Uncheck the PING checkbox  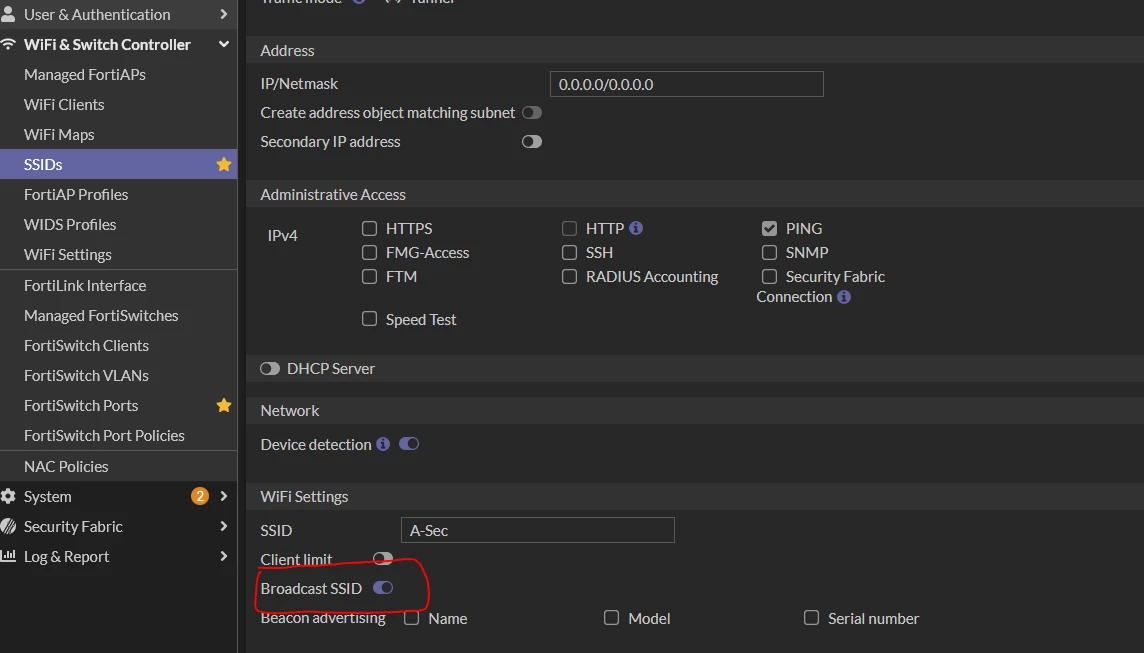[x=770, y=228]
